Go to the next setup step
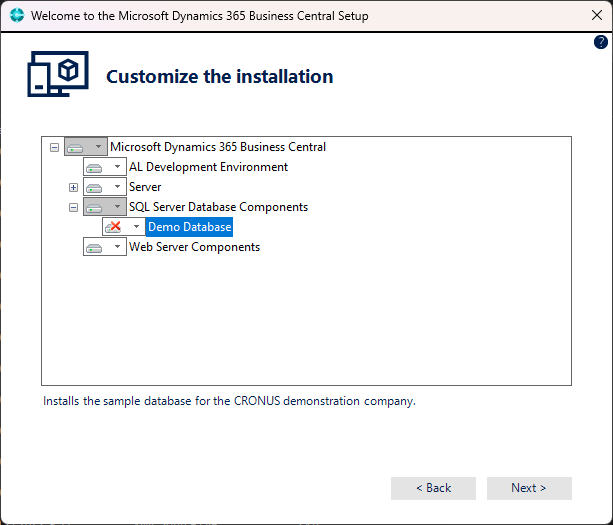This screenshot has width=613, height=525. [529, 488]
